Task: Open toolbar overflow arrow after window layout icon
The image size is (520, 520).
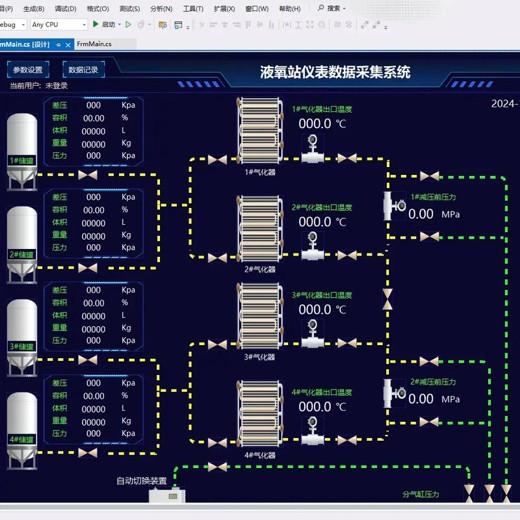Action: point(188,27)
